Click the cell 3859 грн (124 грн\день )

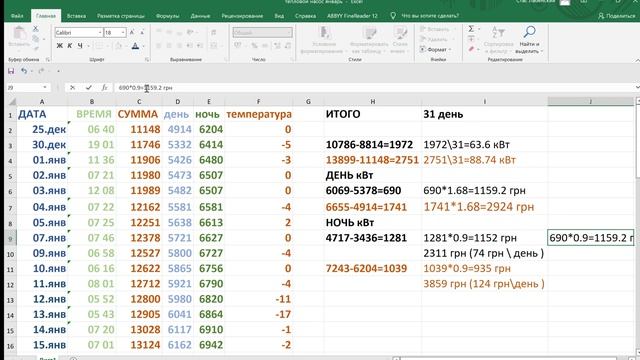484,284
